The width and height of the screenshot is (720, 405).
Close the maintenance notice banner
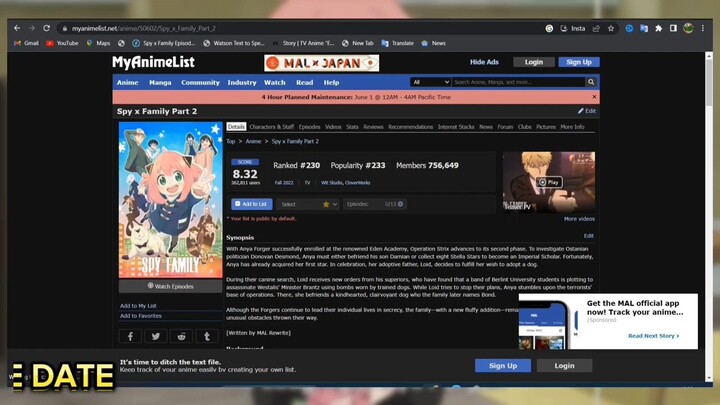(x=594, y=97)
